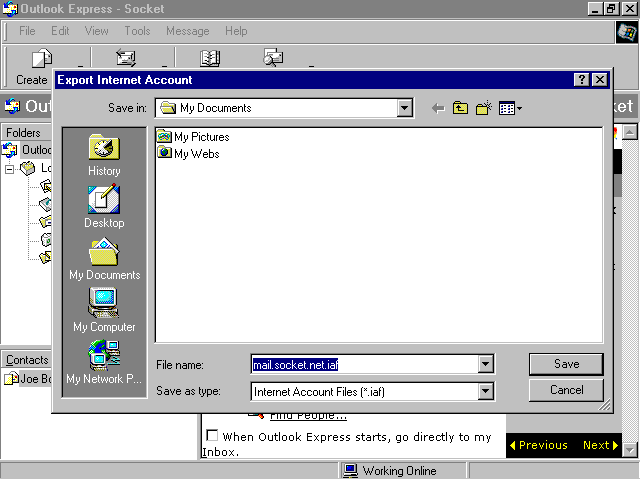This screenshot has height=480, width=640.
Task: Click the Joe contact card icon
Action: click(11, 378)
